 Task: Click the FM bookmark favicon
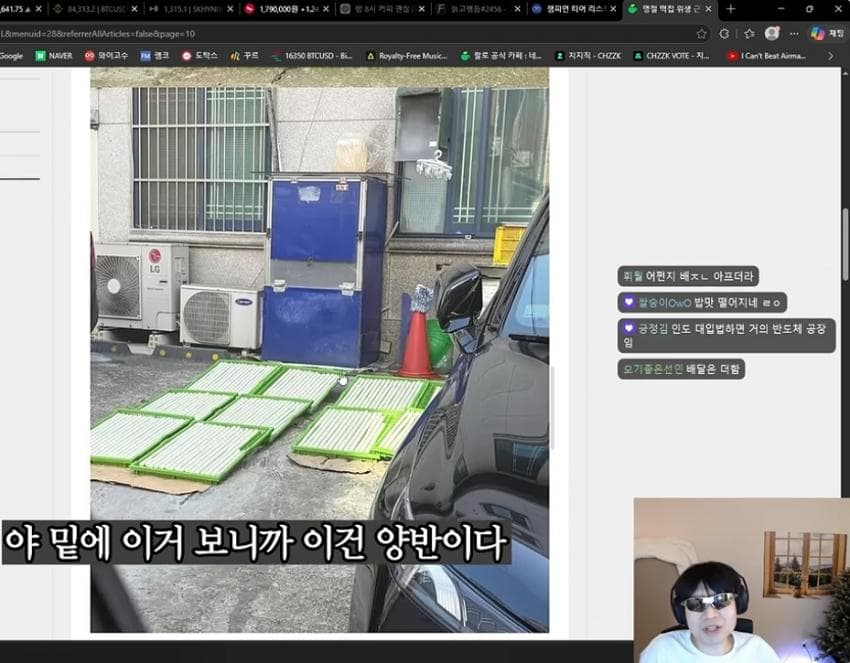[145, 56]
